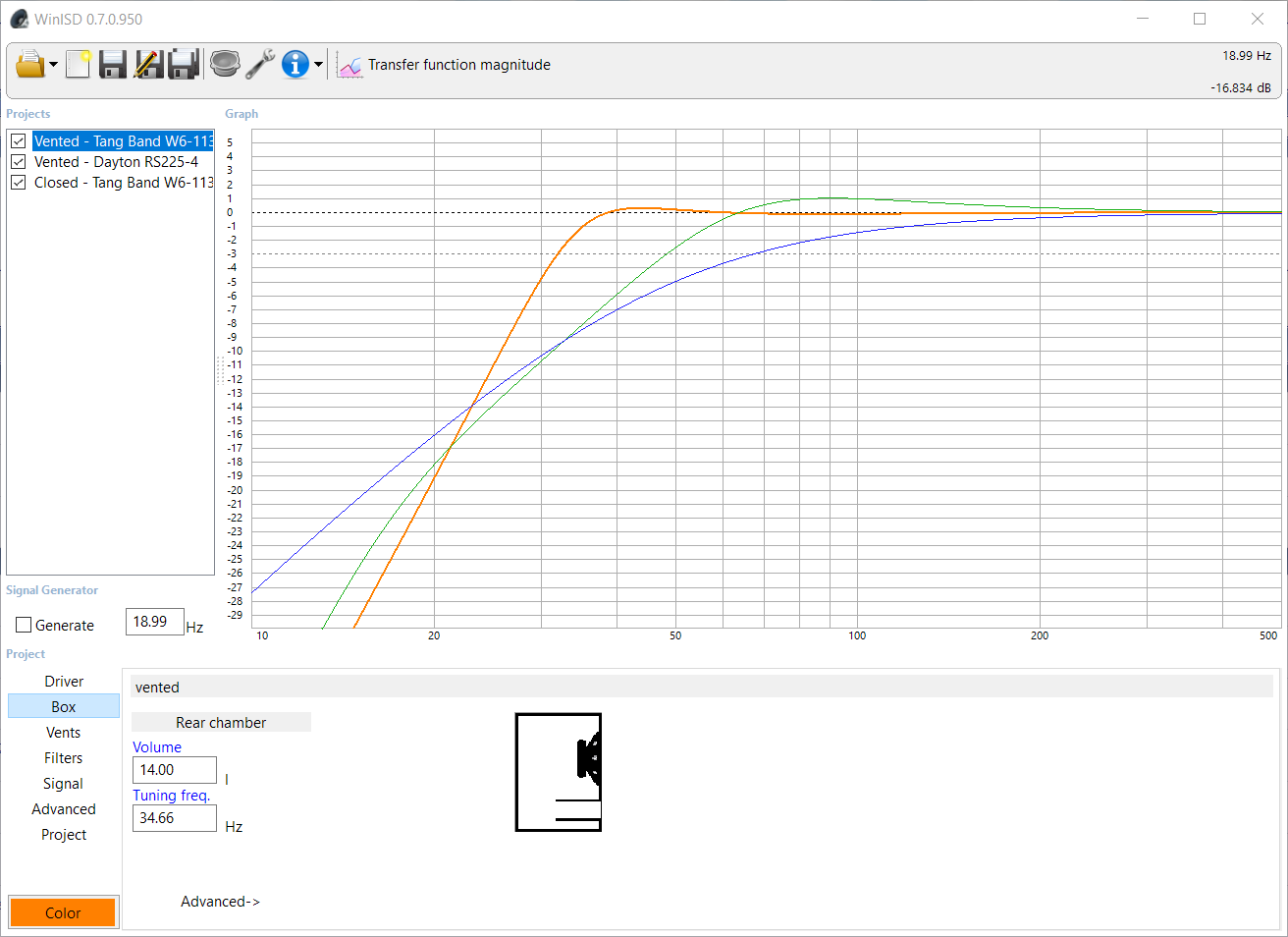Expand the info icon dropdown arrow

tap(318, 66)
